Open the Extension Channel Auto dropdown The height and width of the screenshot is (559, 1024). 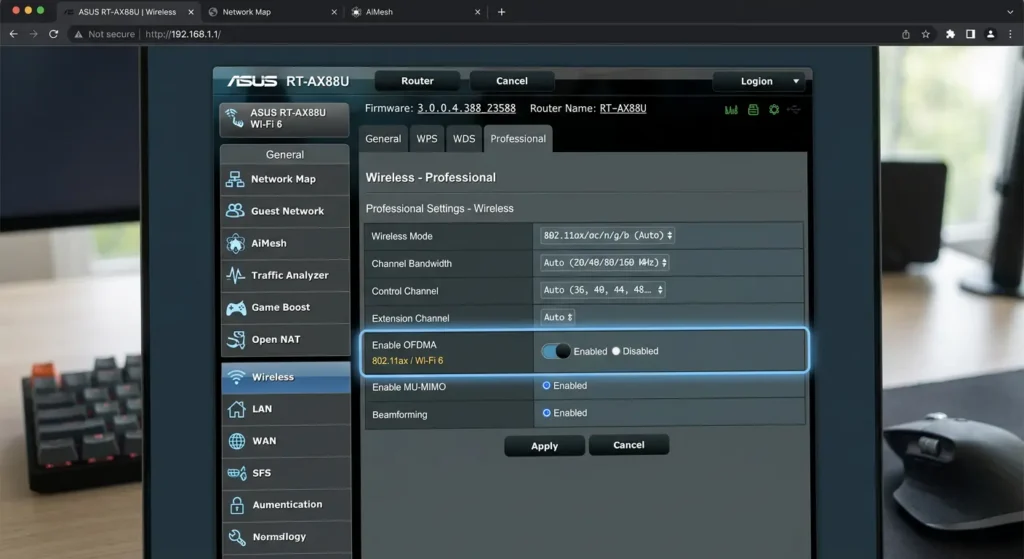pos(558,317)
